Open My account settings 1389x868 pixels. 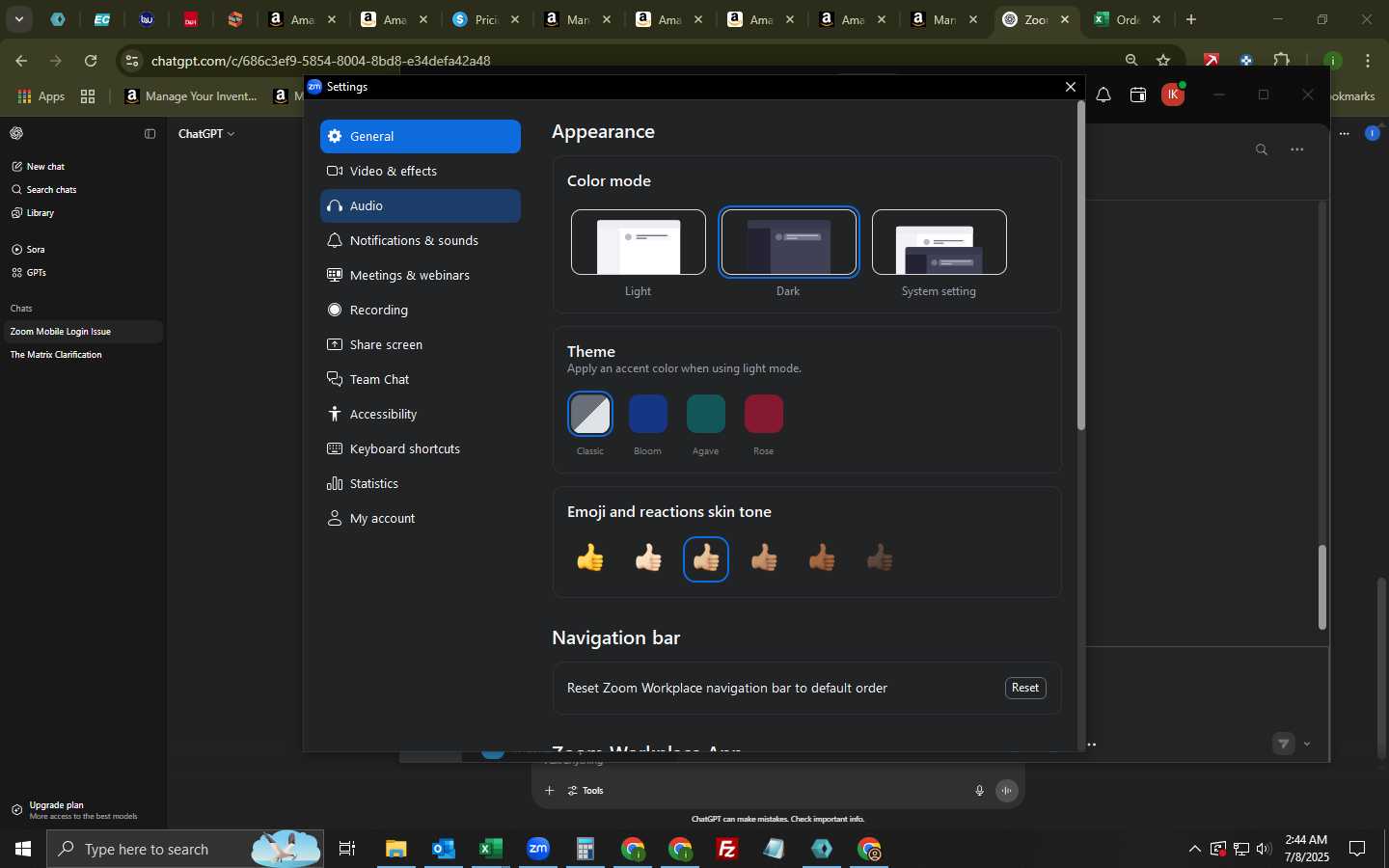[421, 518]
